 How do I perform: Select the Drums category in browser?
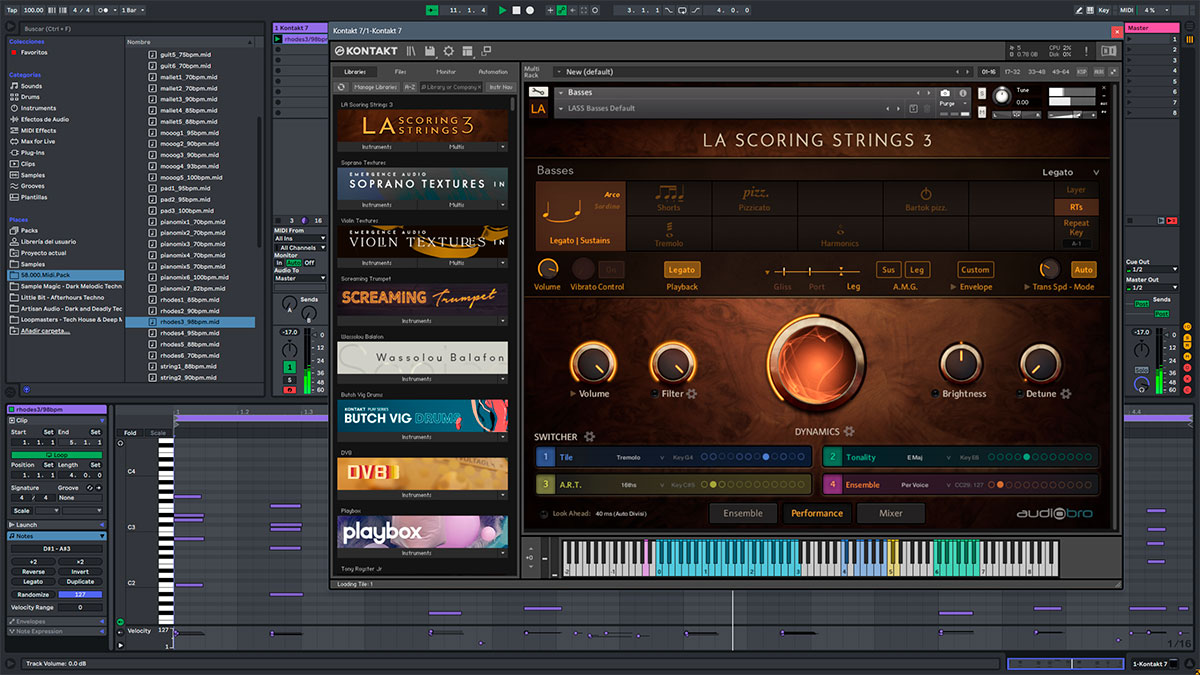[31, 97]
